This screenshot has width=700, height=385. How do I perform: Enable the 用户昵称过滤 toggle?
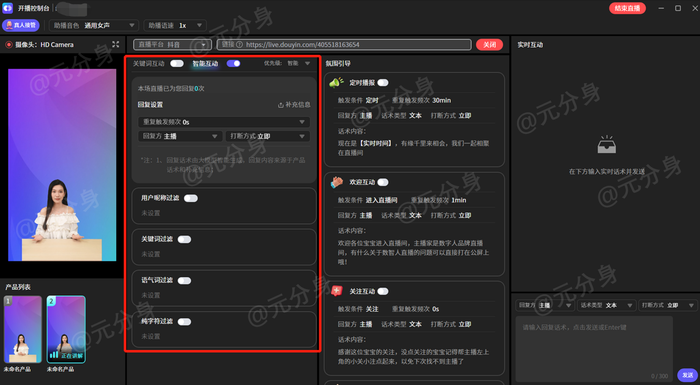(x=191, y=198)
